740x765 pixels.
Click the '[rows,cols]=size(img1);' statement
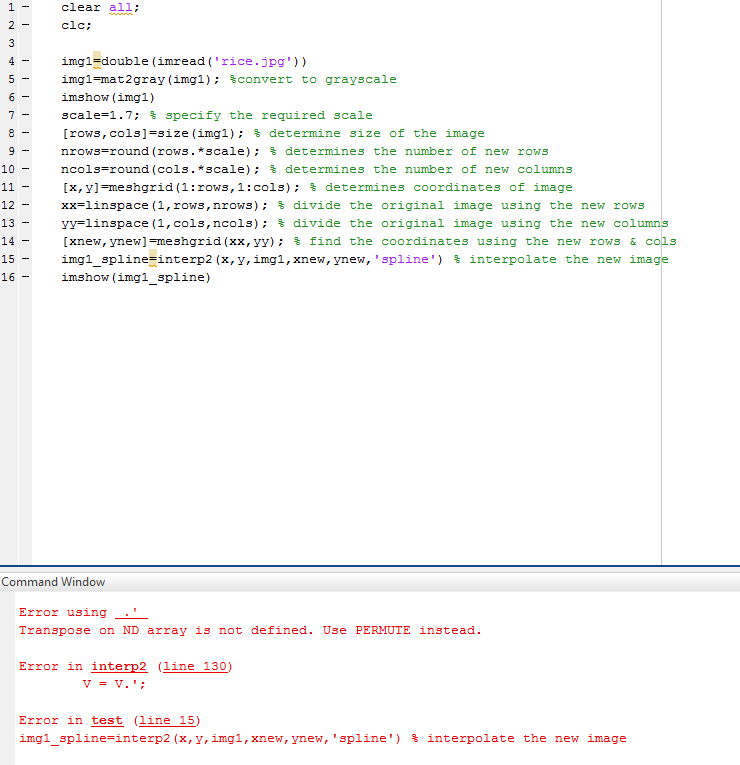pos(152,134)
